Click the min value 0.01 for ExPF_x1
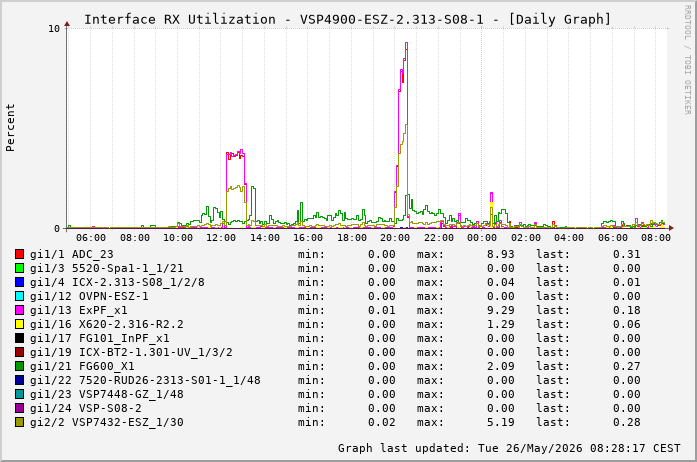 (382, 310)
